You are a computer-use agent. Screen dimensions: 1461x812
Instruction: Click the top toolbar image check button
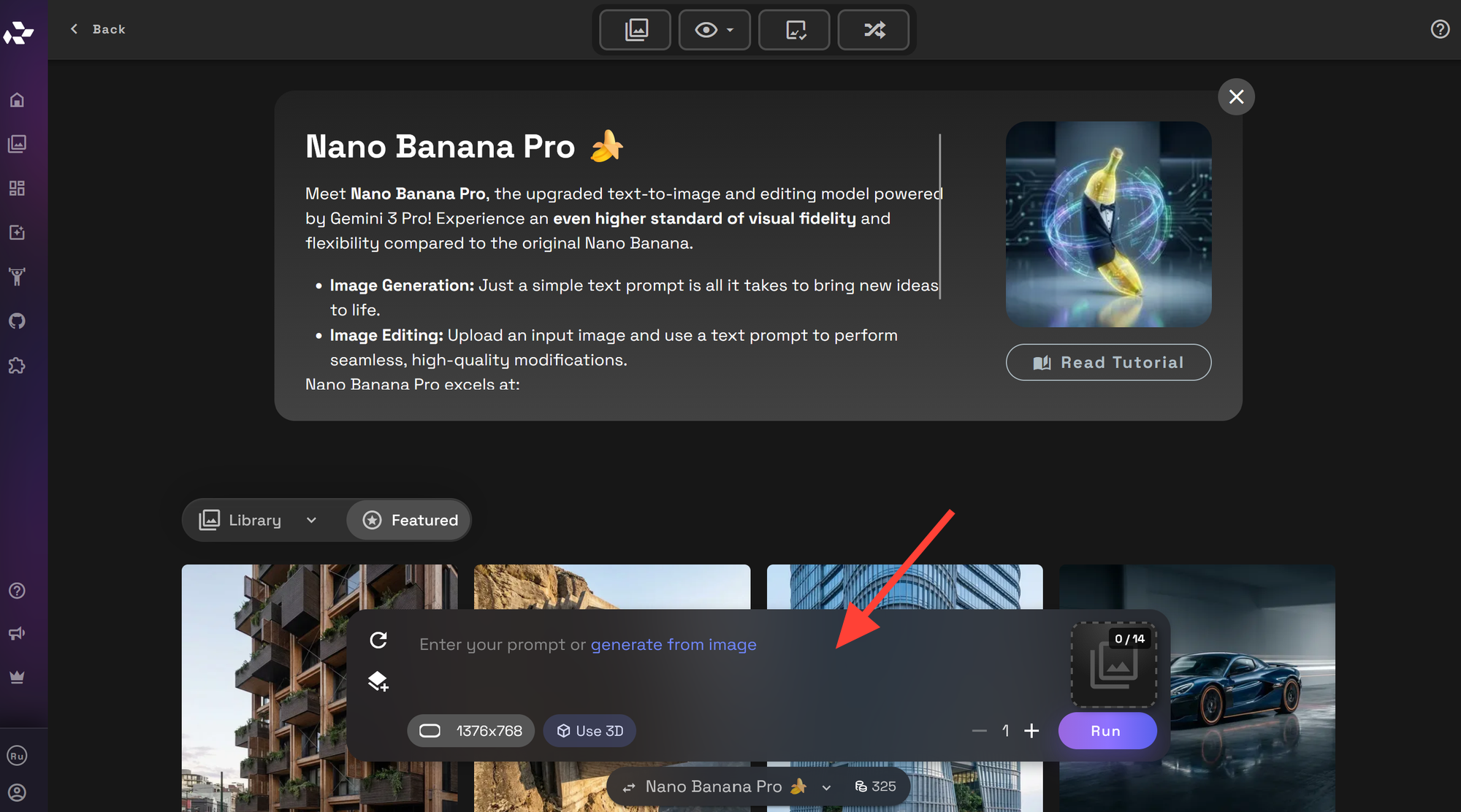pyautogui.click(x=795, y=30)
